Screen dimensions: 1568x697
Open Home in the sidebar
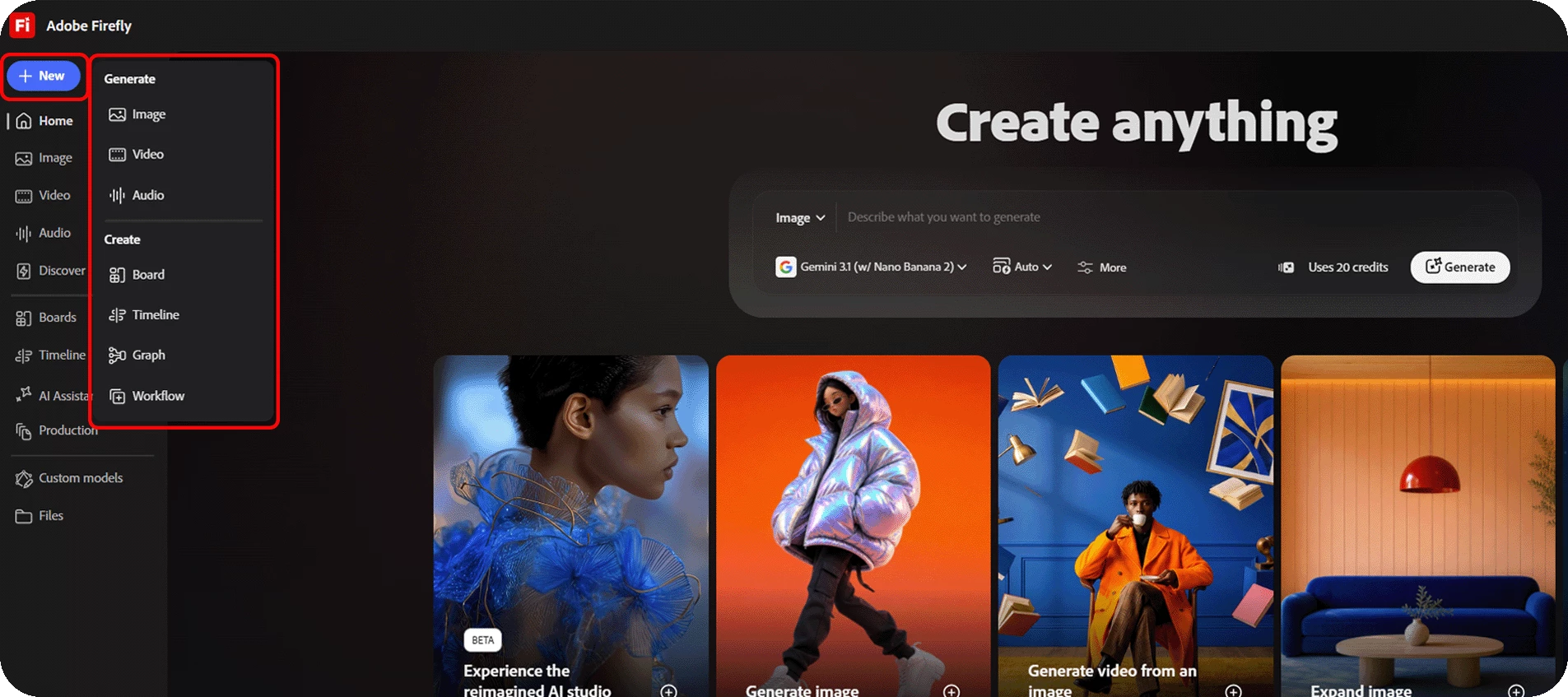point(44,121)
